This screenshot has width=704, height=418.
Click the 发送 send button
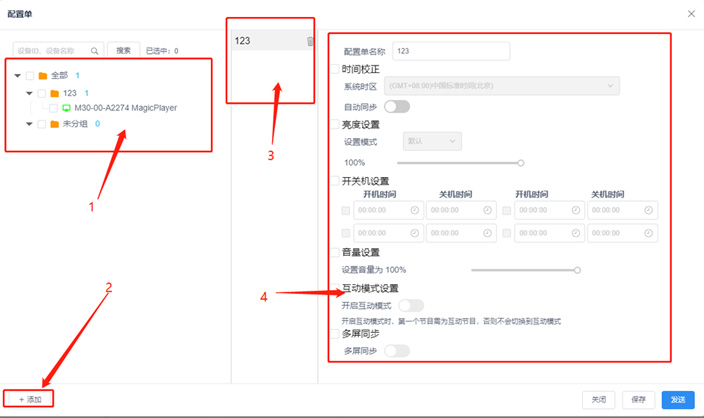point(677,399)
